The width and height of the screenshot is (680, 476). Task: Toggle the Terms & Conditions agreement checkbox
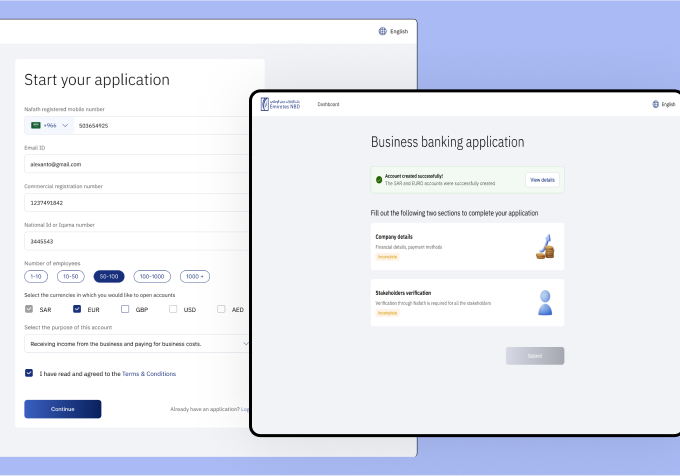point(29,373)
